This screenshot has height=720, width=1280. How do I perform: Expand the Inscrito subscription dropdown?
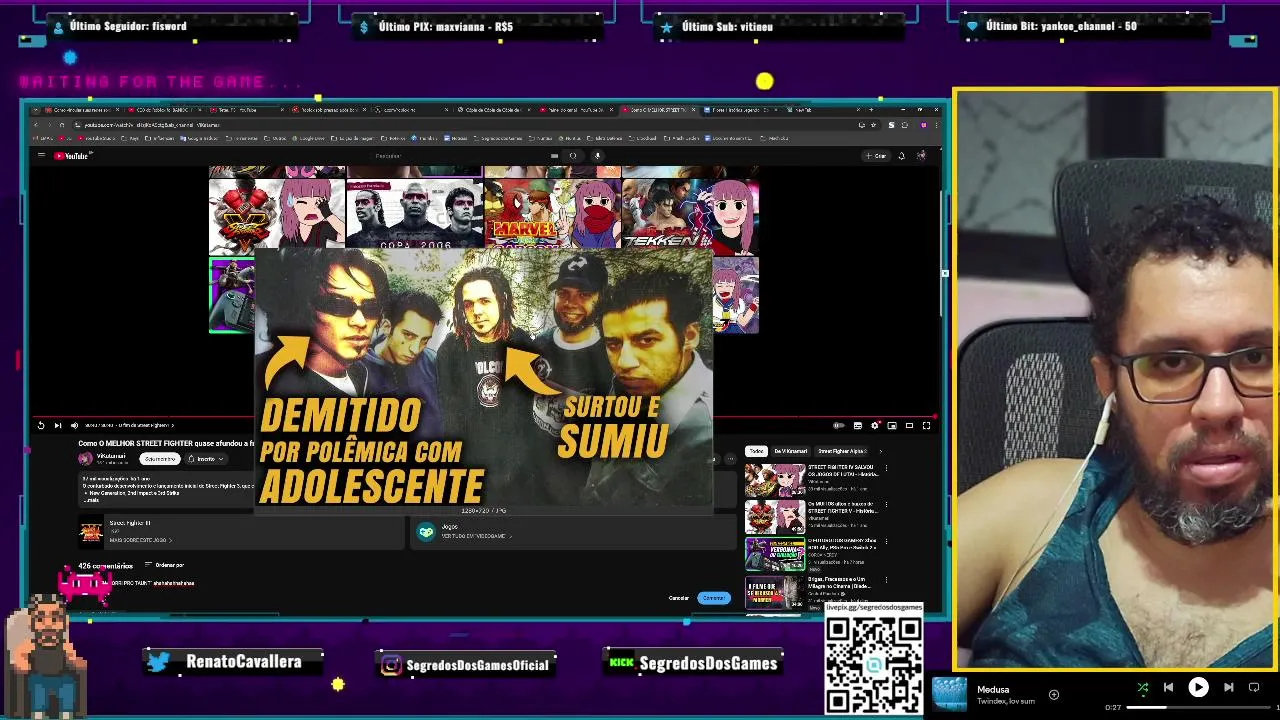coord(205,459)
